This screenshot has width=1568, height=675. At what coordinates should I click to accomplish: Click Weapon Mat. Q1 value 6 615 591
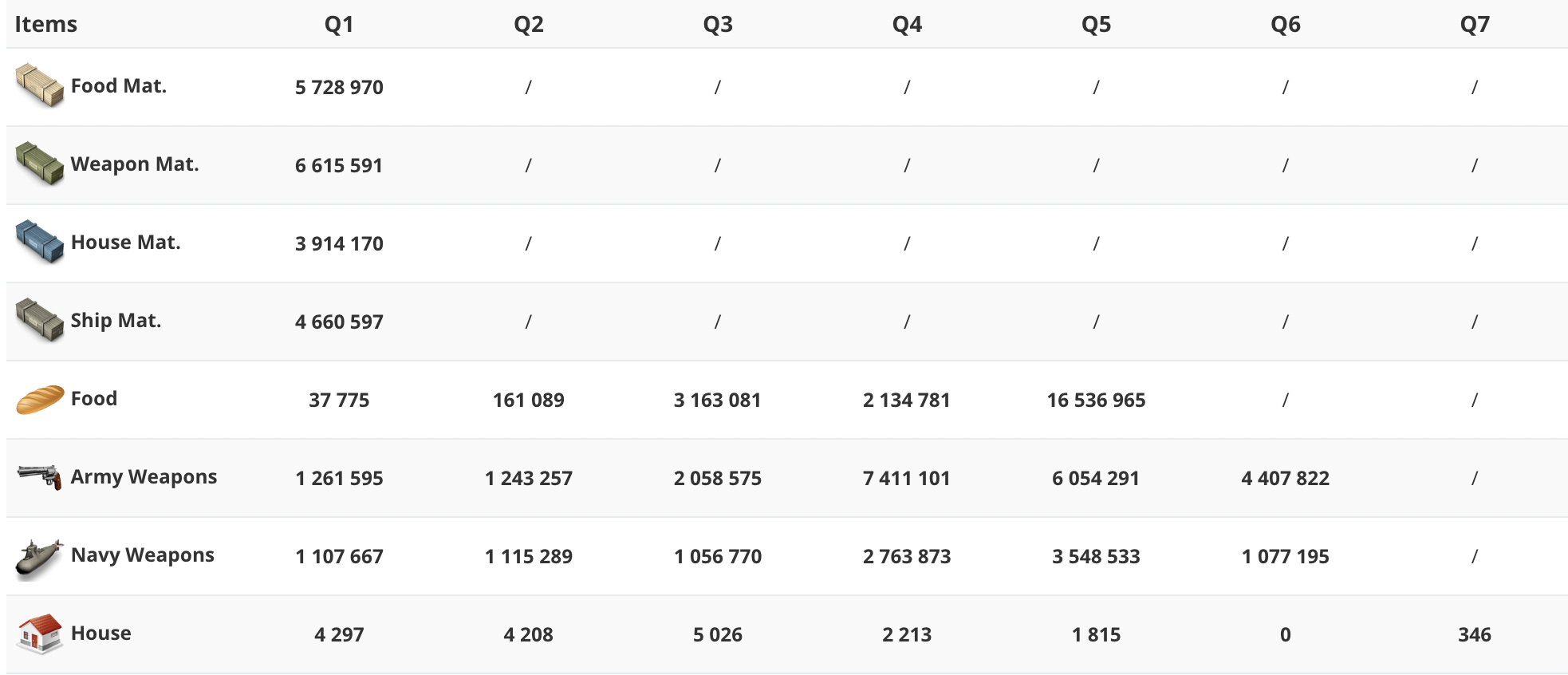(339, 165)
